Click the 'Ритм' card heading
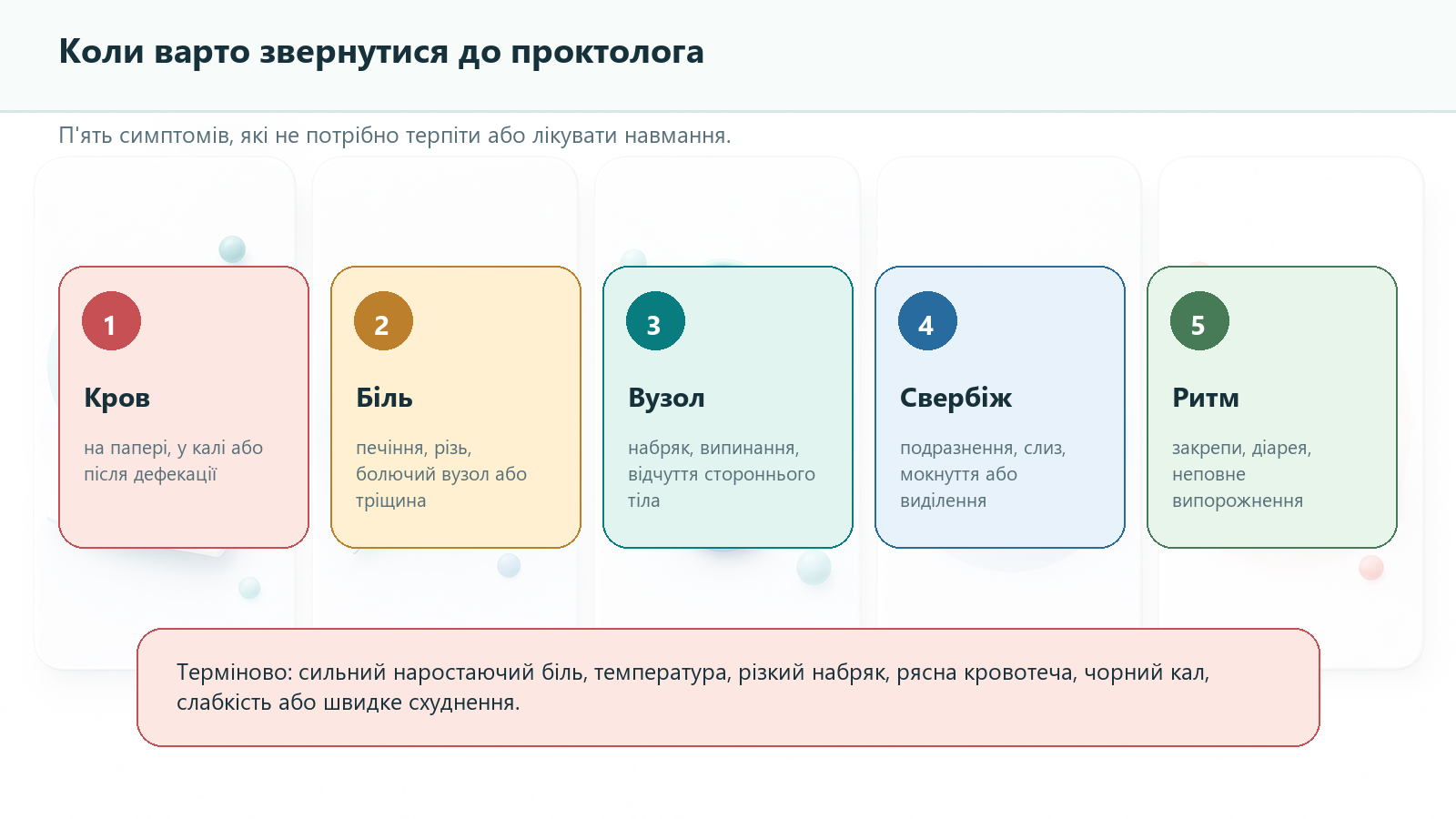Screen dimensions: 1456x819 click(x=1206, y=398)
